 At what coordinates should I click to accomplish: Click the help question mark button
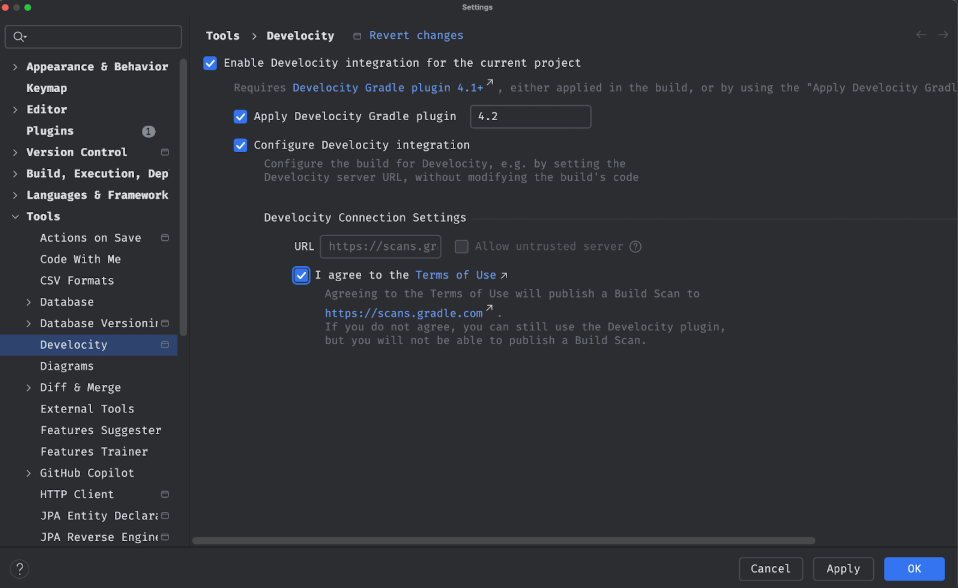[19, 569]
